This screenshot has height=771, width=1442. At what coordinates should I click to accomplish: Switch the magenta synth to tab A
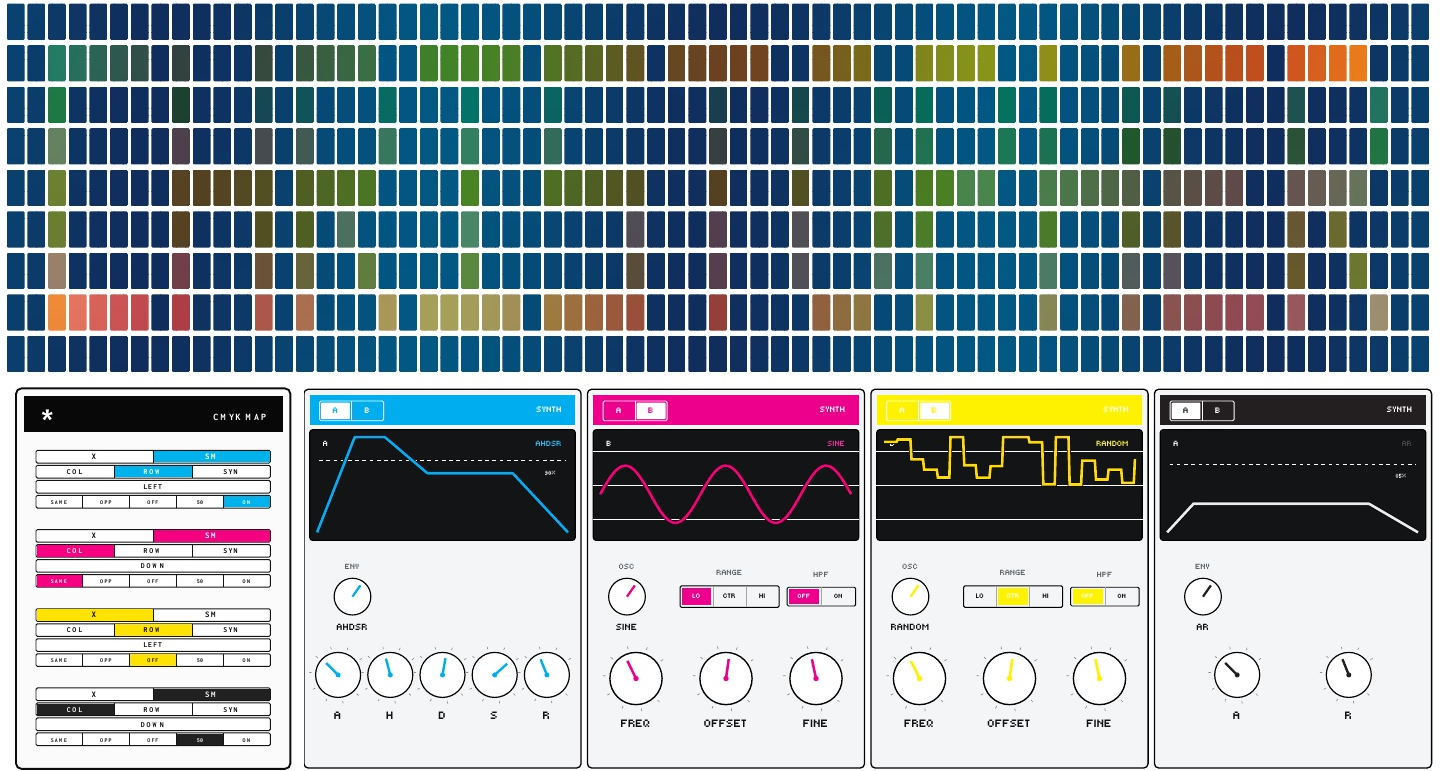pos(619,410)
